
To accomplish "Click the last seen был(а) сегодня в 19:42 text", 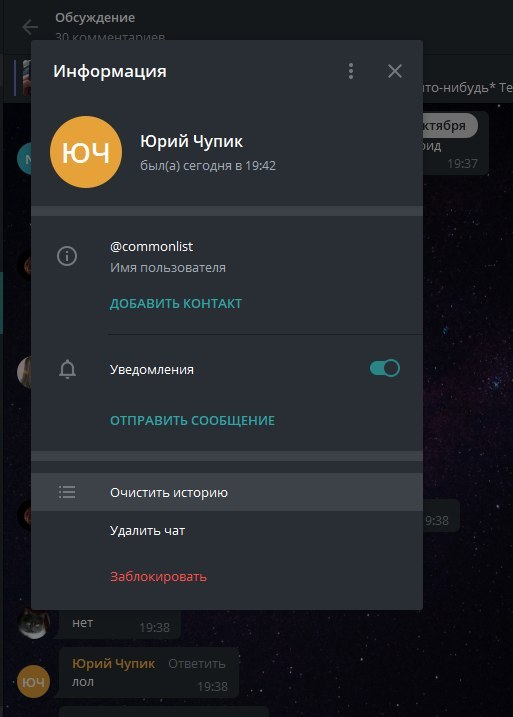I will coord(208,166).
